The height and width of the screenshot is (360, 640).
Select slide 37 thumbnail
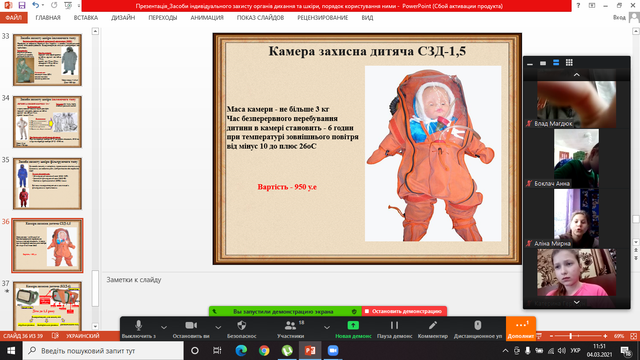click(47, 306)
